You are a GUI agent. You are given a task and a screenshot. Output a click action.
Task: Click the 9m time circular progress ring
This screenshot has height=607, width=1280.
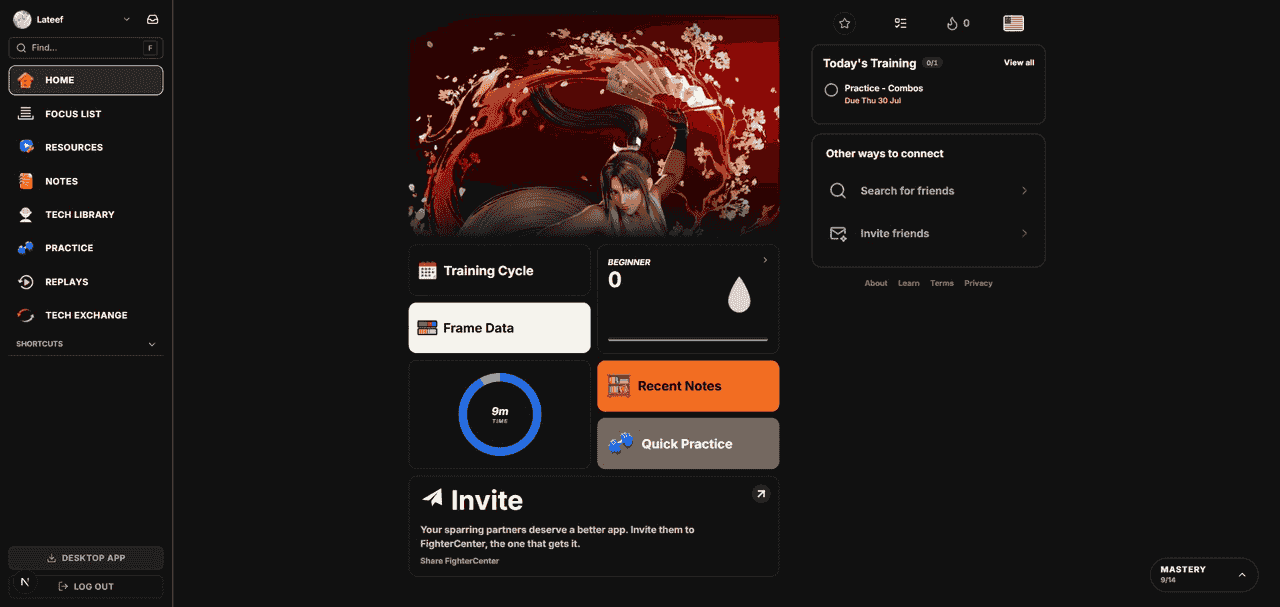500,415
